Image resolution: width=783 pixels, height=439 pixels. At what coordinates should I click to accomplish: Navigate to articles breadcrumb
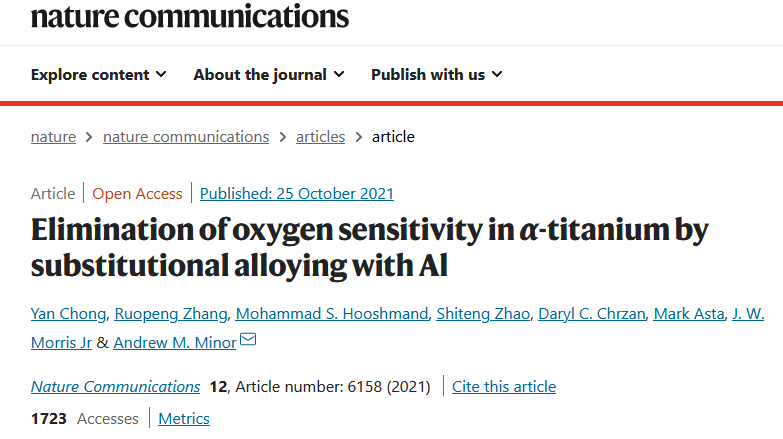(x=320, y=136)
